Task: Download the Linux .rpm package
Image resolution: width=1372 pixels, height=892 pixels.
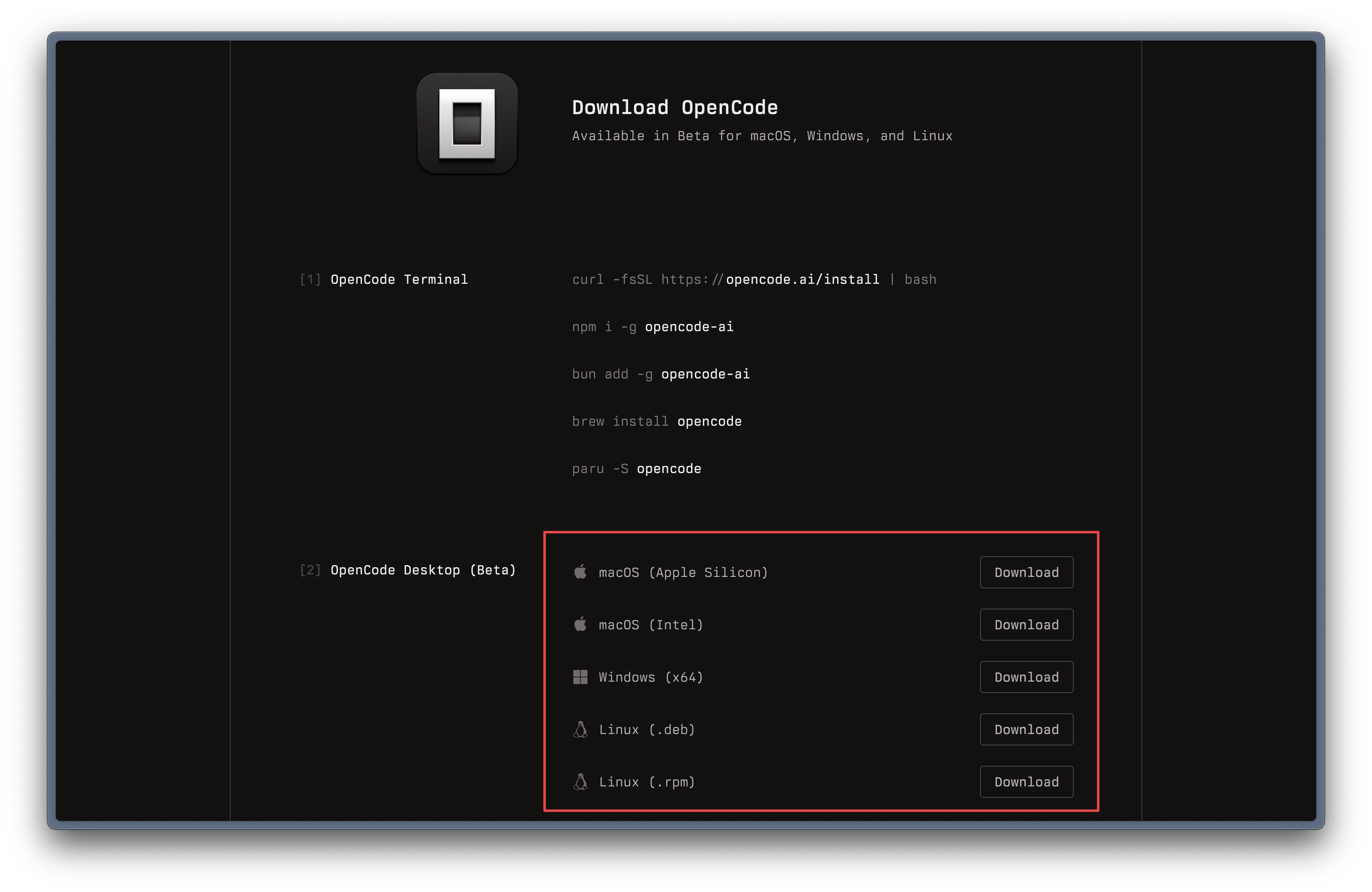Action: (1026, 782)
